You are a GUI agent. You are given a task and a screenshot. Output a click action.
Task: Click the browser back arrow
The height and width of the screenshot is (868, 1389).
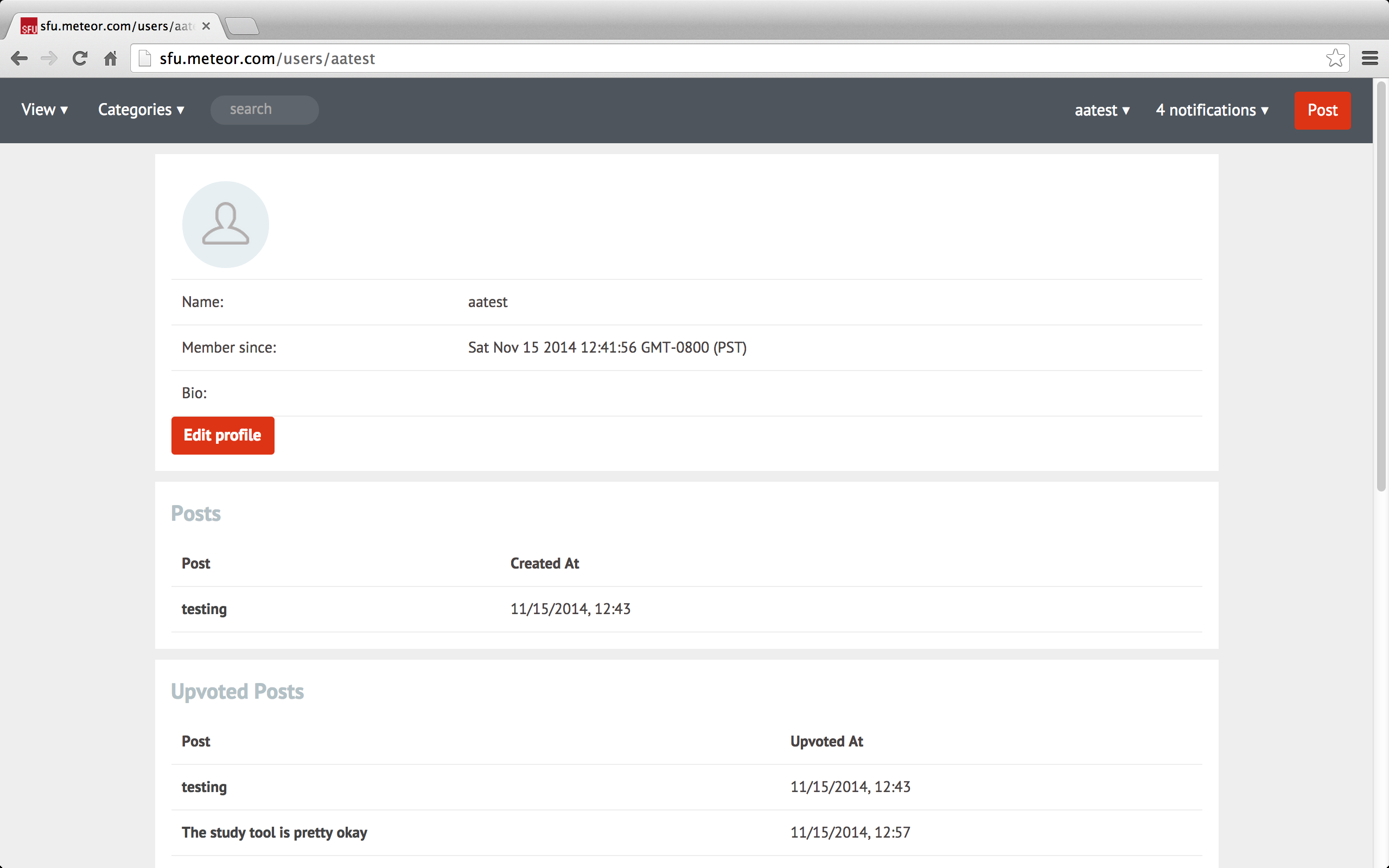tap(20, 59)
